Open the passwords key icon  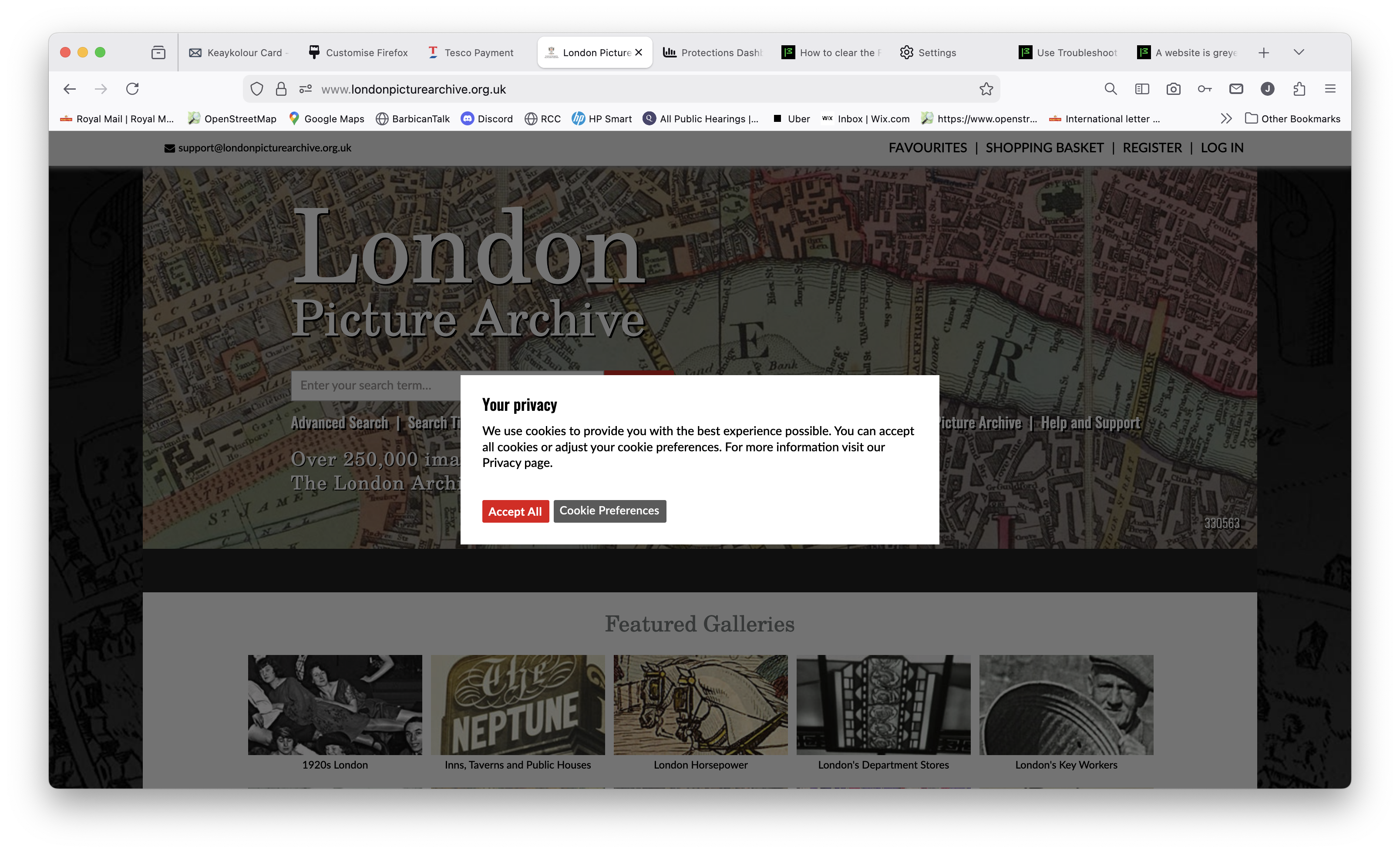1205,89
